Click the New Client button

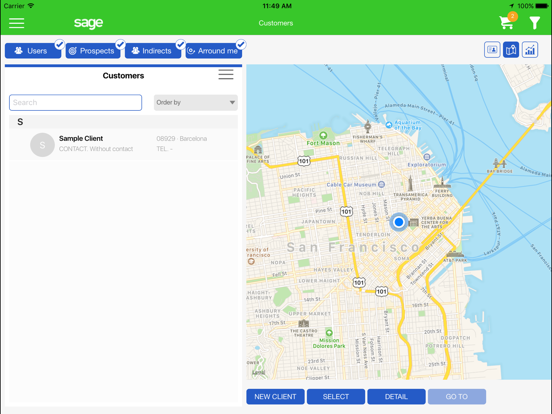click(x=275, y=397)
